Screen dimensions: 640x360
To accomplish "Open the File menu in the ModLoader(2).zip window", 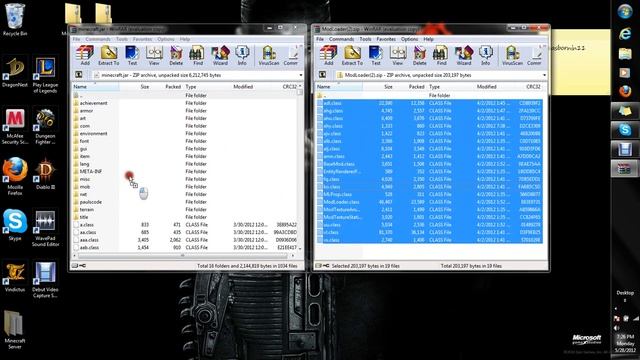I will coord(320,39).
